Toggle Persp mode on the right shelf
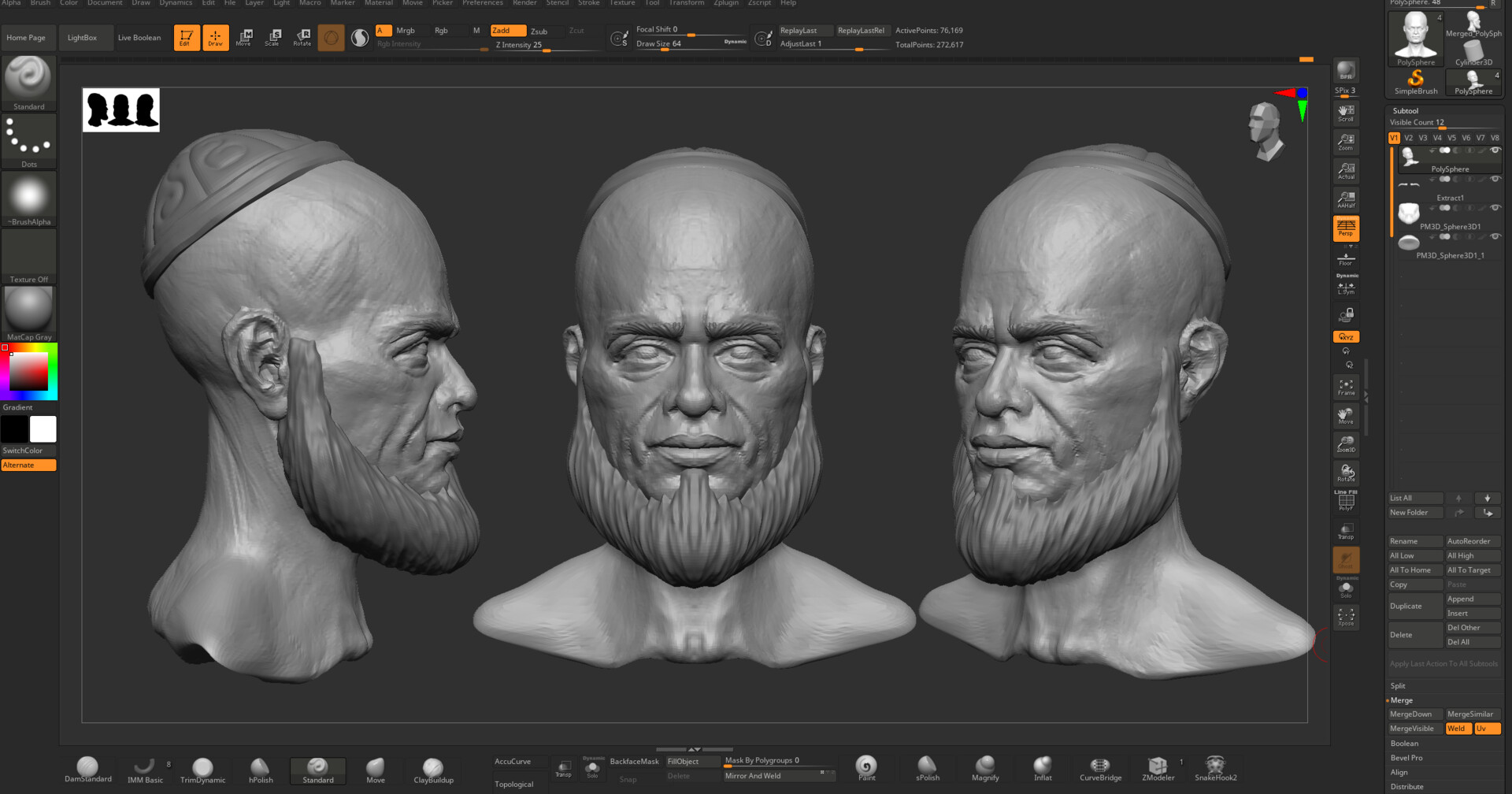The height and width of the screenshot is (794, 1512). click(1345, 228)
